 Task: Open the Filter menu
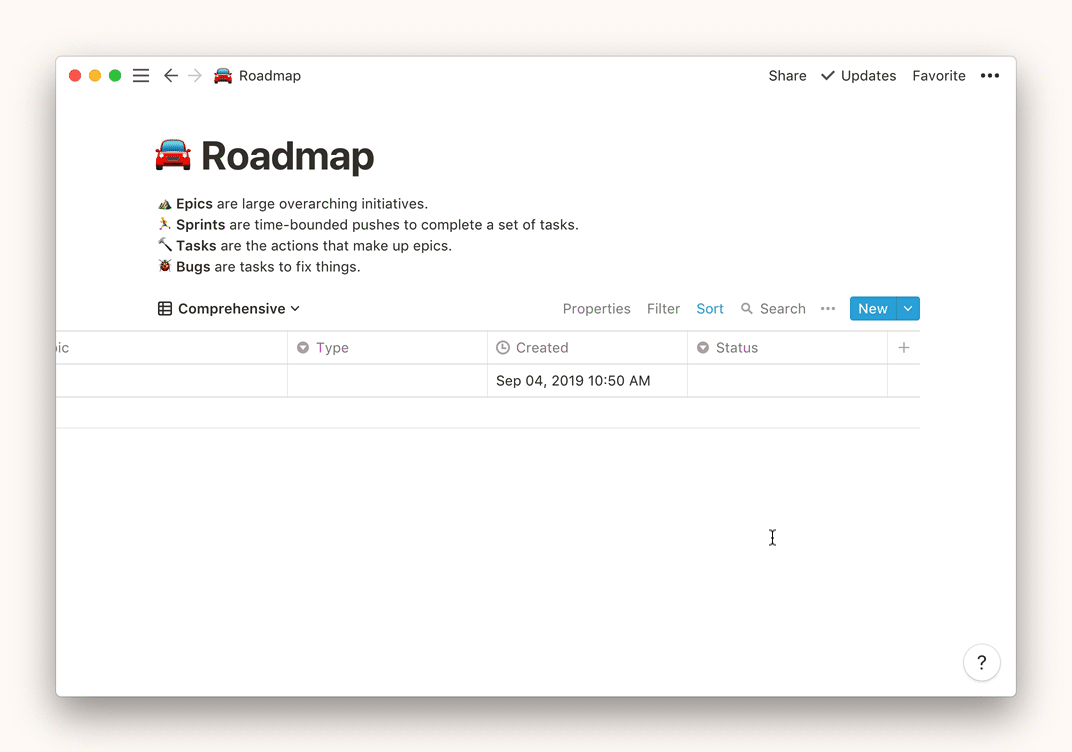[663, 309]
